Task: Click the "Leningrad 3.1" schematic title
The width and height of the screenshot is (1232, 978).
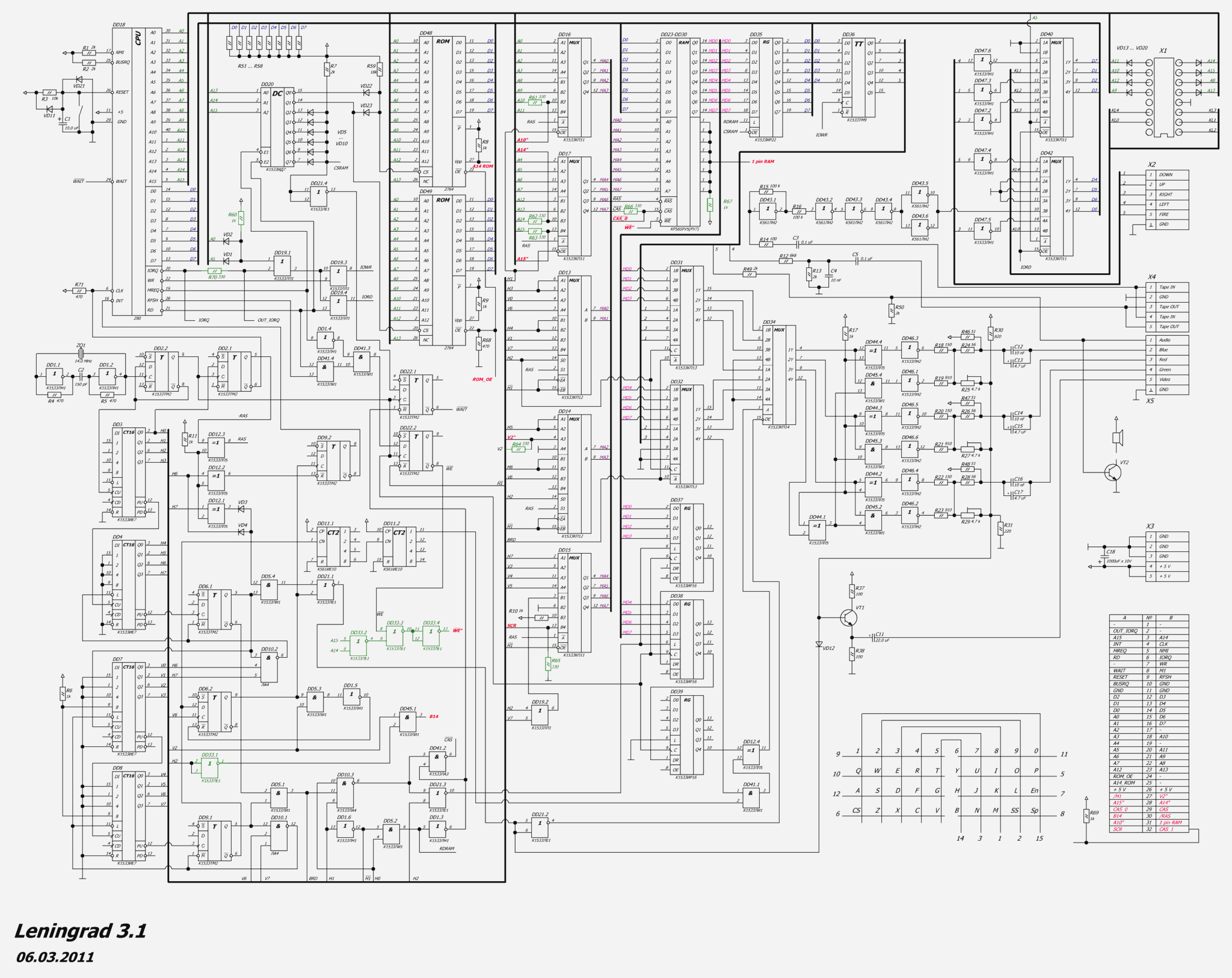Action: click(81, 931)
